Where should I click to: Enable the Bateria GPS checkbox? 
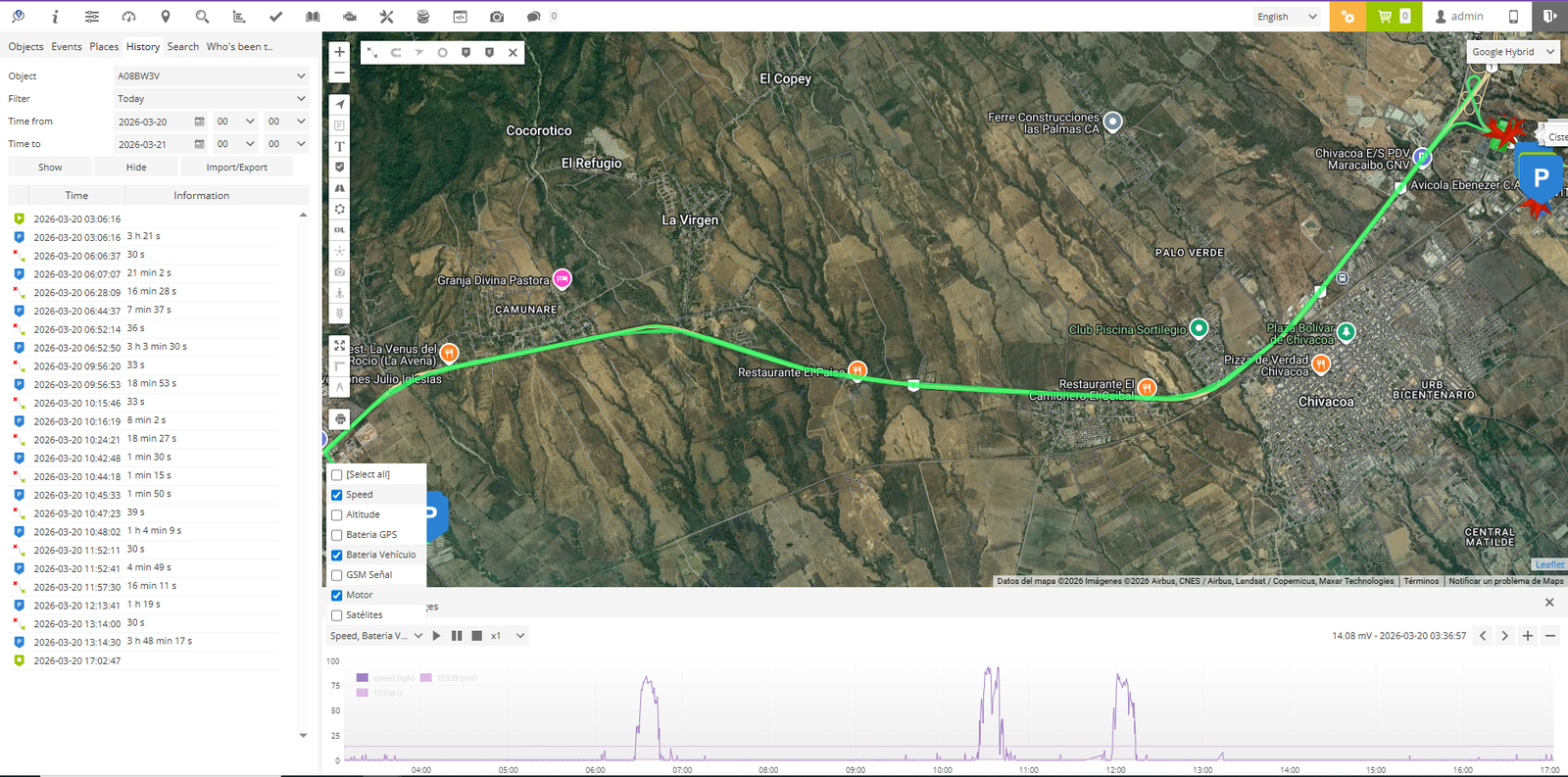pos(337,535)
